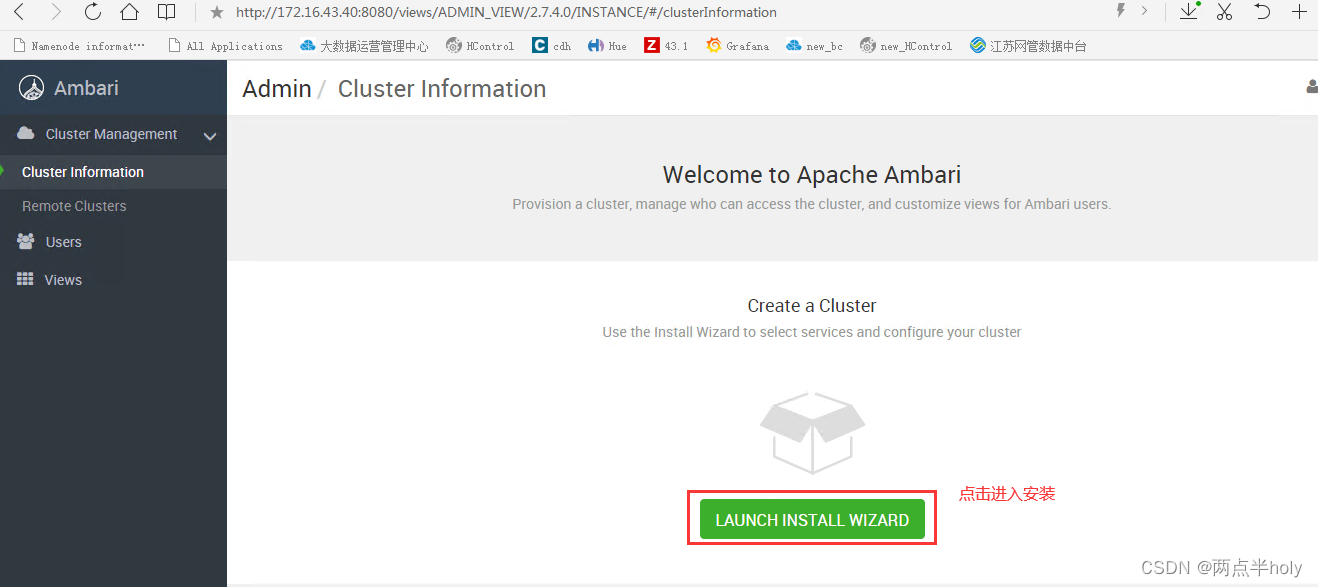The image size is (1318, 587).
Task: Go back with the browser back arrow
Action: coord(18,13)
